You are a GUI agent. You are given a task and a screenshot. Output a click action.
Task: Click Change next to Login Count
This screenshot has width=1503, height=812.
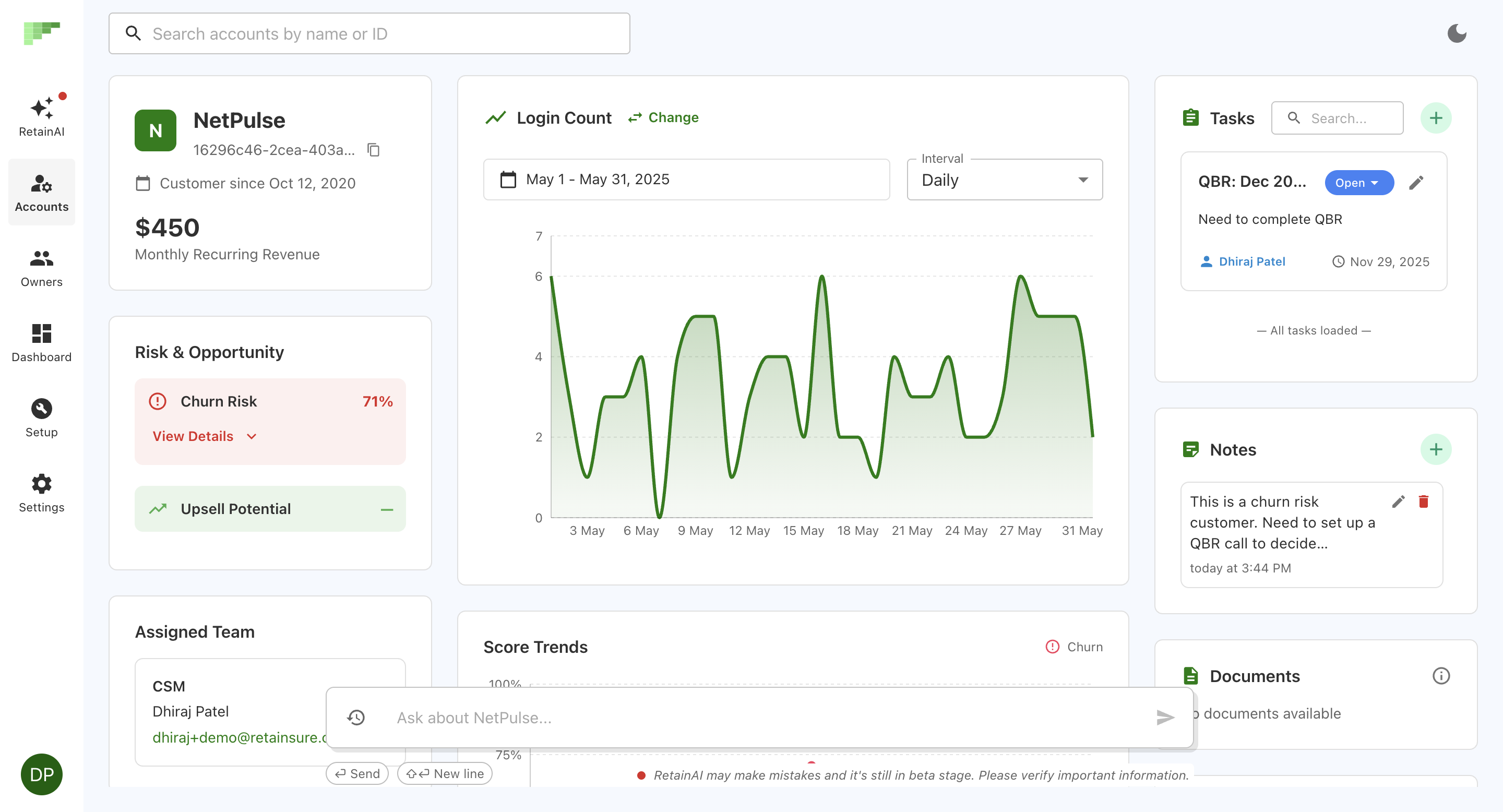663,118
